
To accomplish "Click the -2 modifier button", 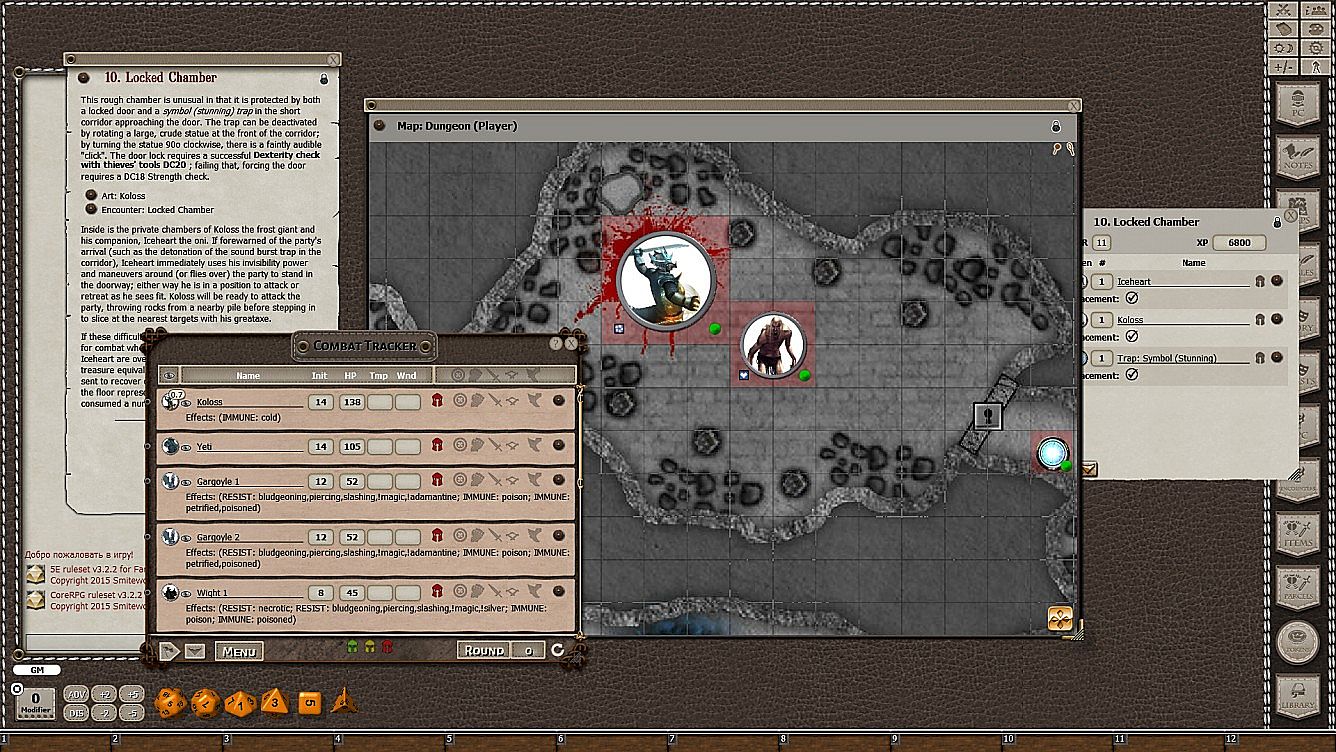I will point(104,712).
